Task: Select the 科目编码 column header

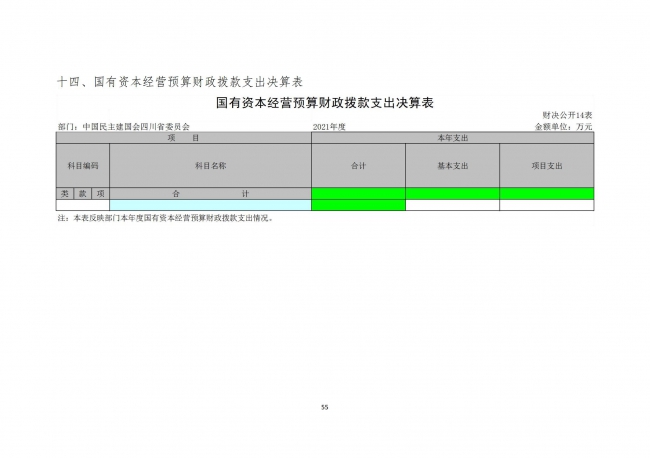Action: click(x=82, y=165)
